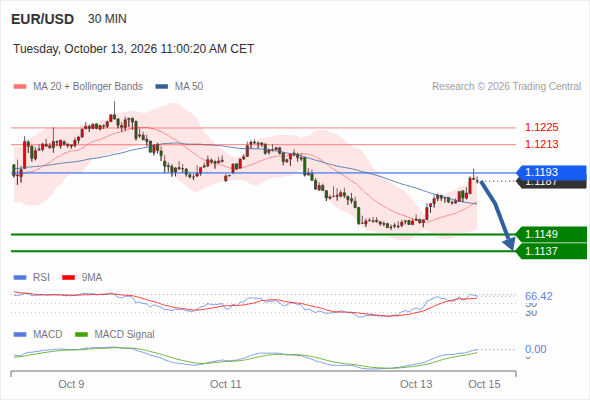Screen dimensions: 590x400
Task: Click the 1.1213 resistance price label
Action: click(x=541, y=144)
